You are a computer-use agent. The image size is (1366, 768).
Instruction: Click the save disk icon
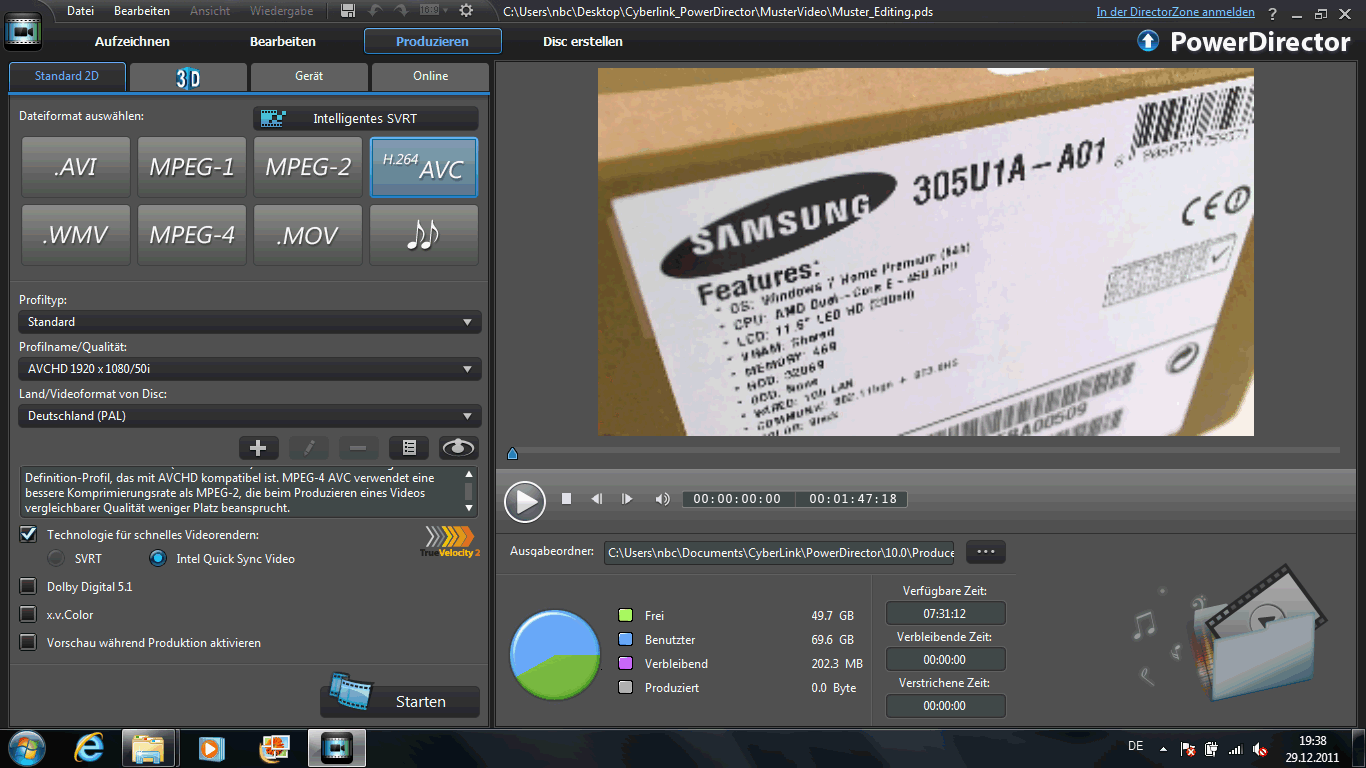348,11
